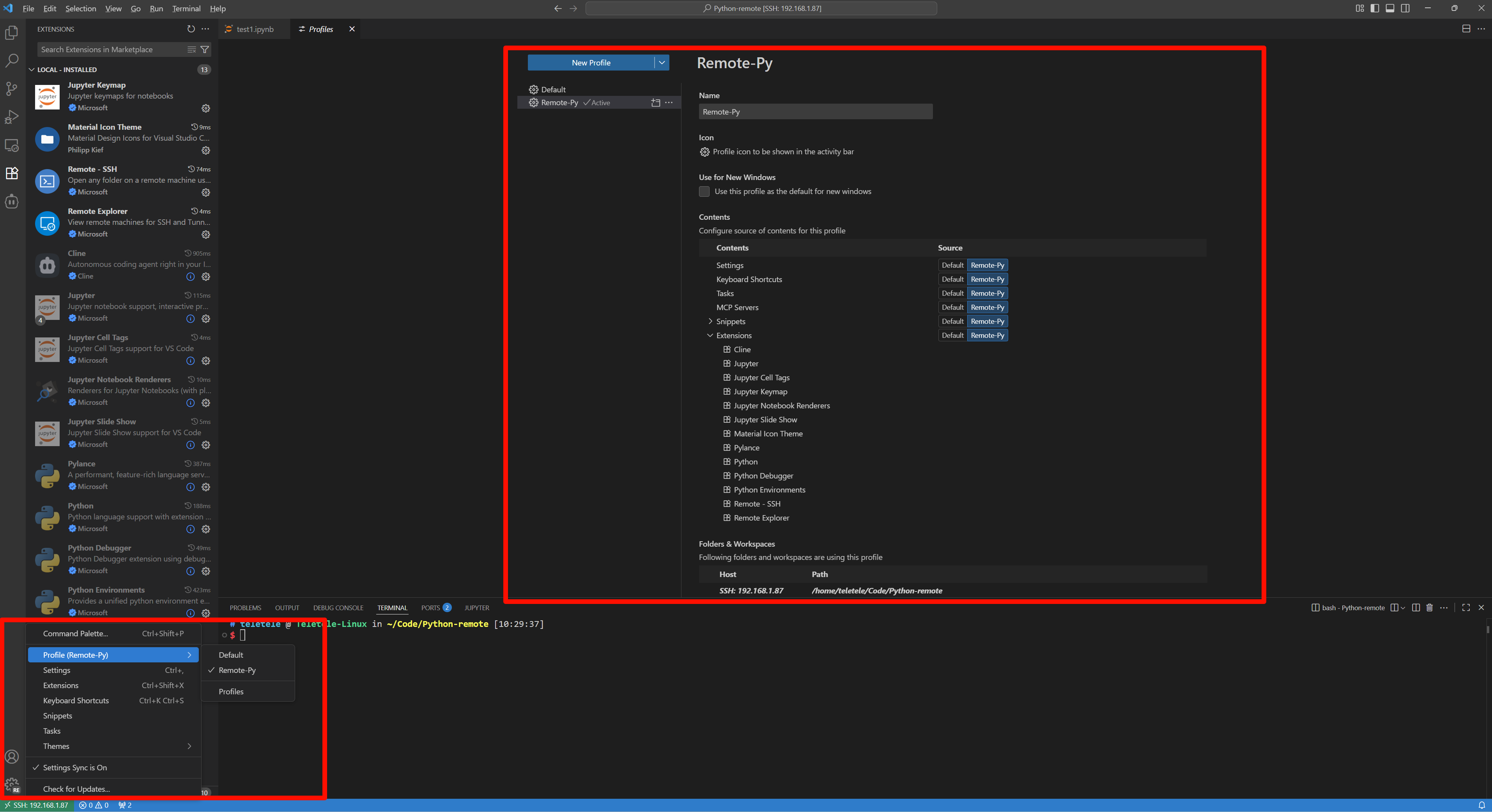Screen dimensions: 1492x812
Task: Choose Profiles in the submenu
Action: [x=248, y=692]
